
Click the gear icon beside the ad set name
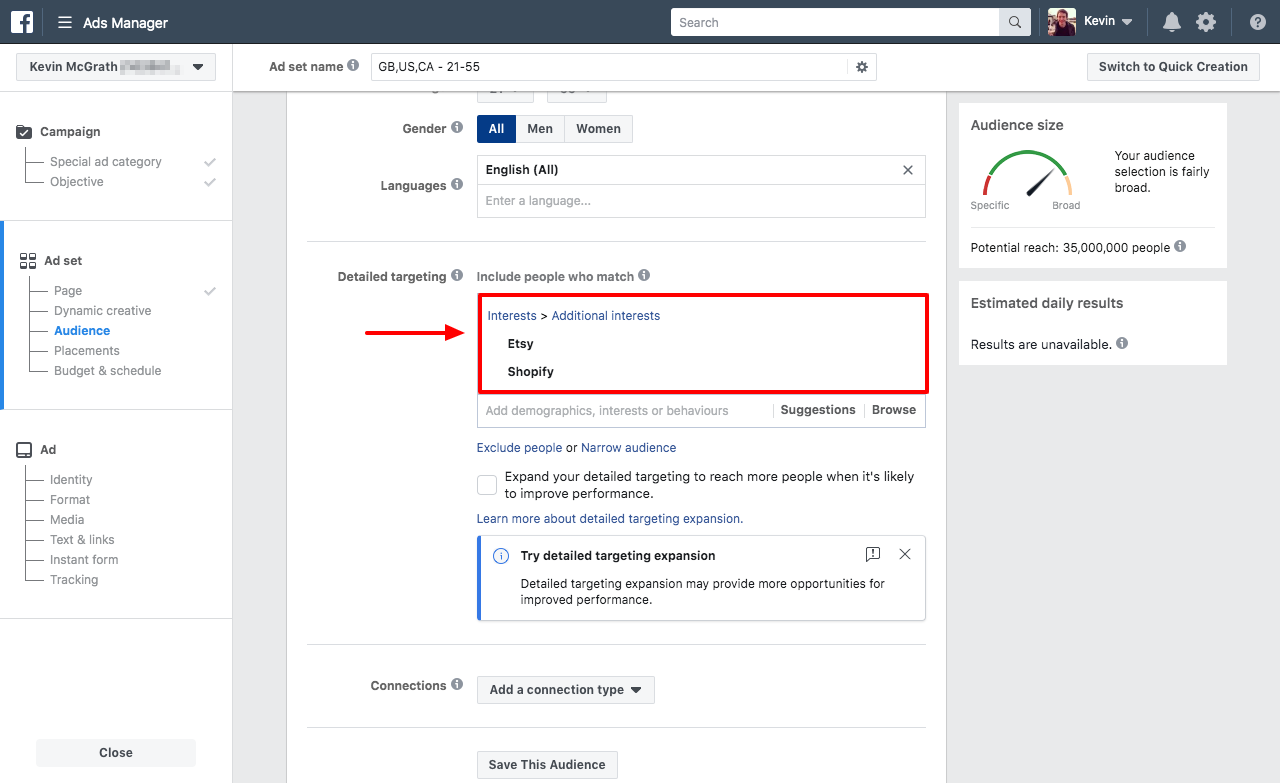click(x=861, y=66)
